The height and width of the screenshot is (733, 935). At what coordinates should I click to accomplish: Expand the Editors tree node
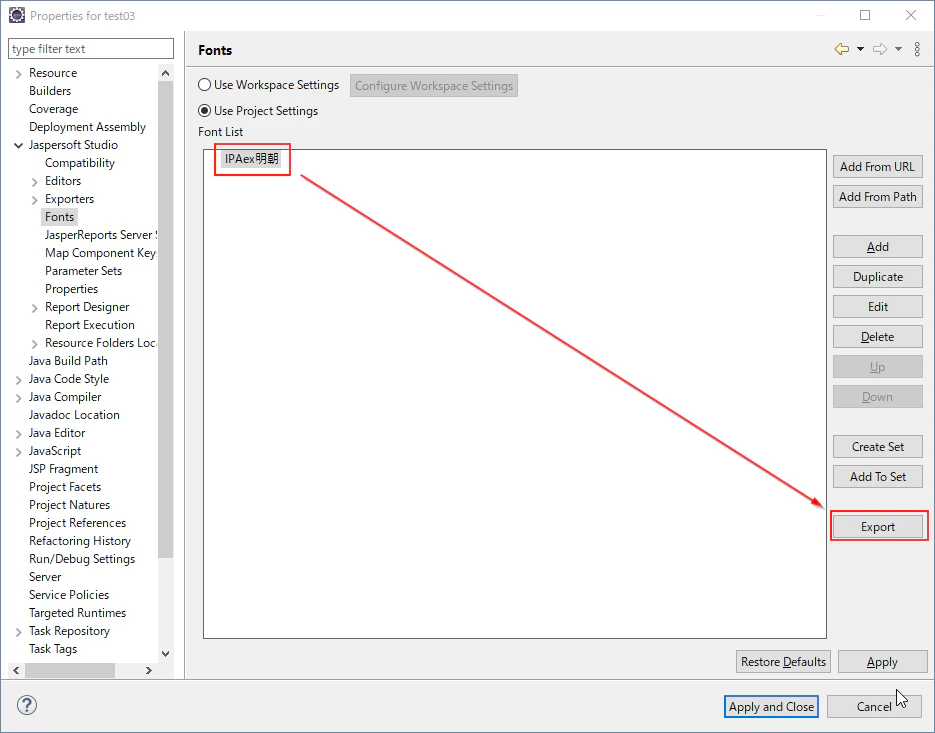coord(35,181)
